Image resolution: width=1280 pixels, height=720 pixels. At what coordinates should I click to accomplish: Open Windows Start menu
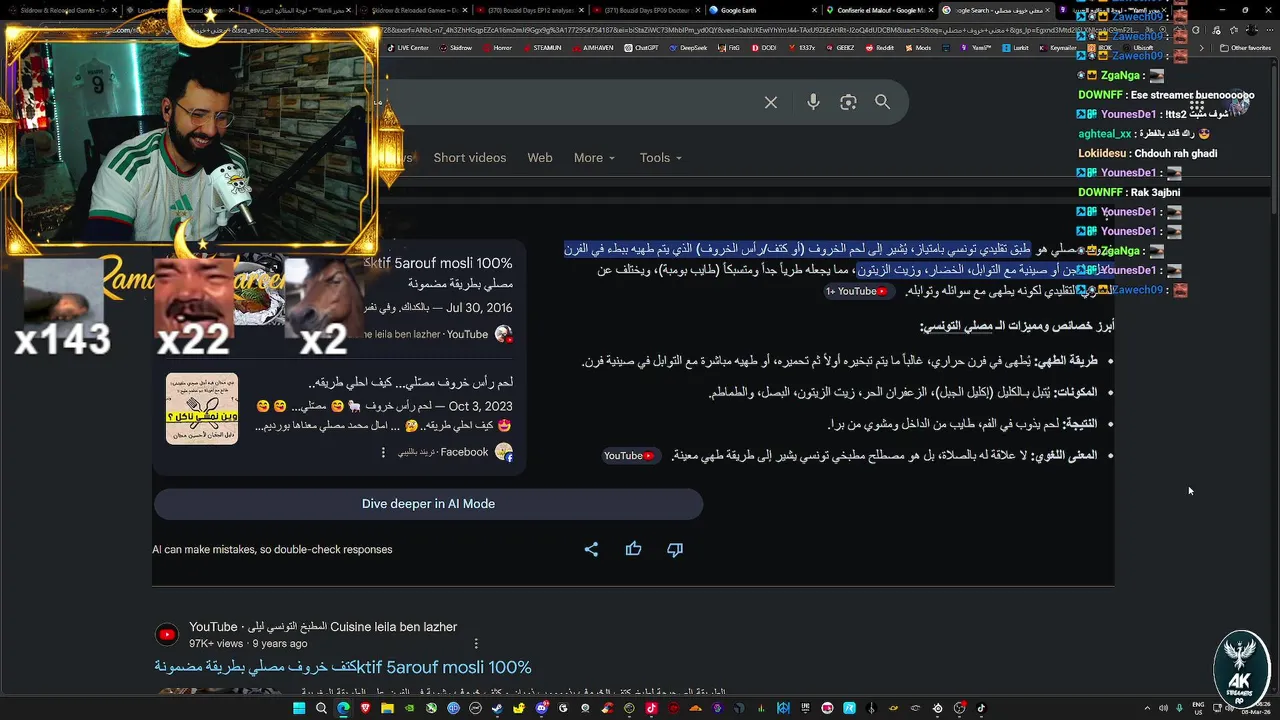tap(299, 708)
